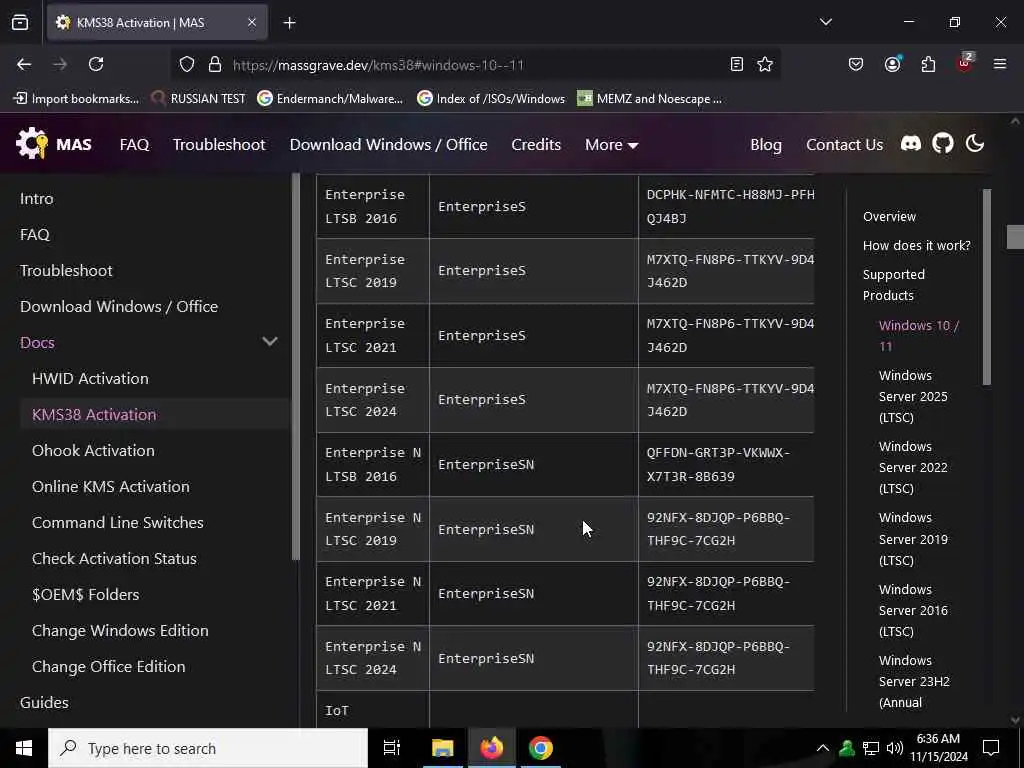This screenshot has width=1024, height=768.
Task: Go back with the browser back arrow
Action: tap(24, 64)
